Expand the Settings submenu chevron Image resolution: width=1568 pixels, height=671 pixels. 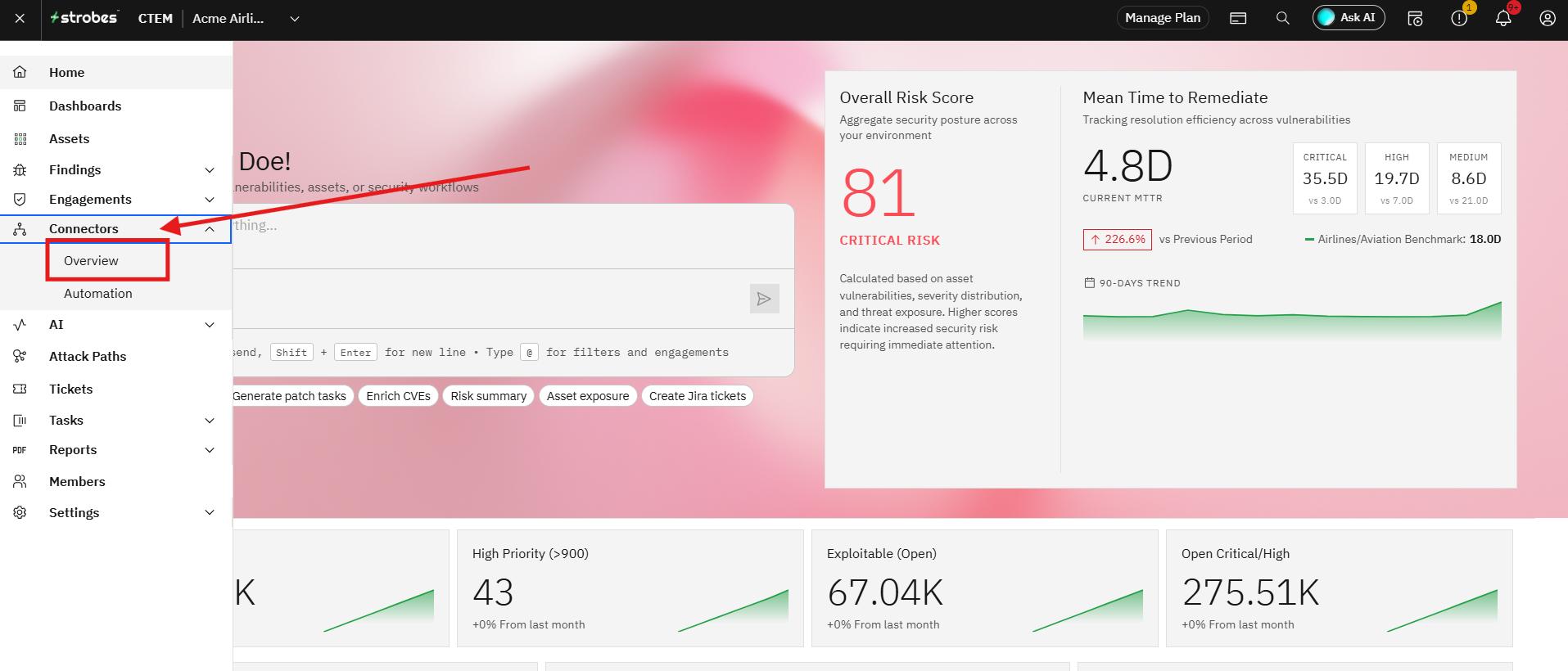210,512
